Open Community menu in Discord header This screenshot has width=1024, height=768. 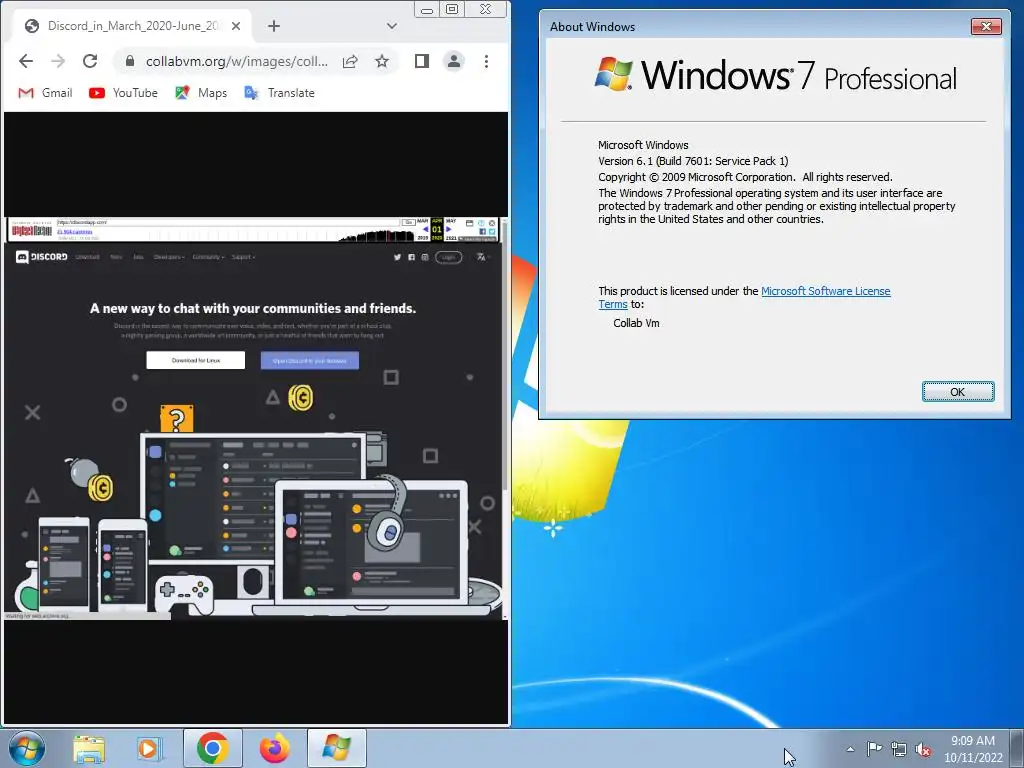208,257
